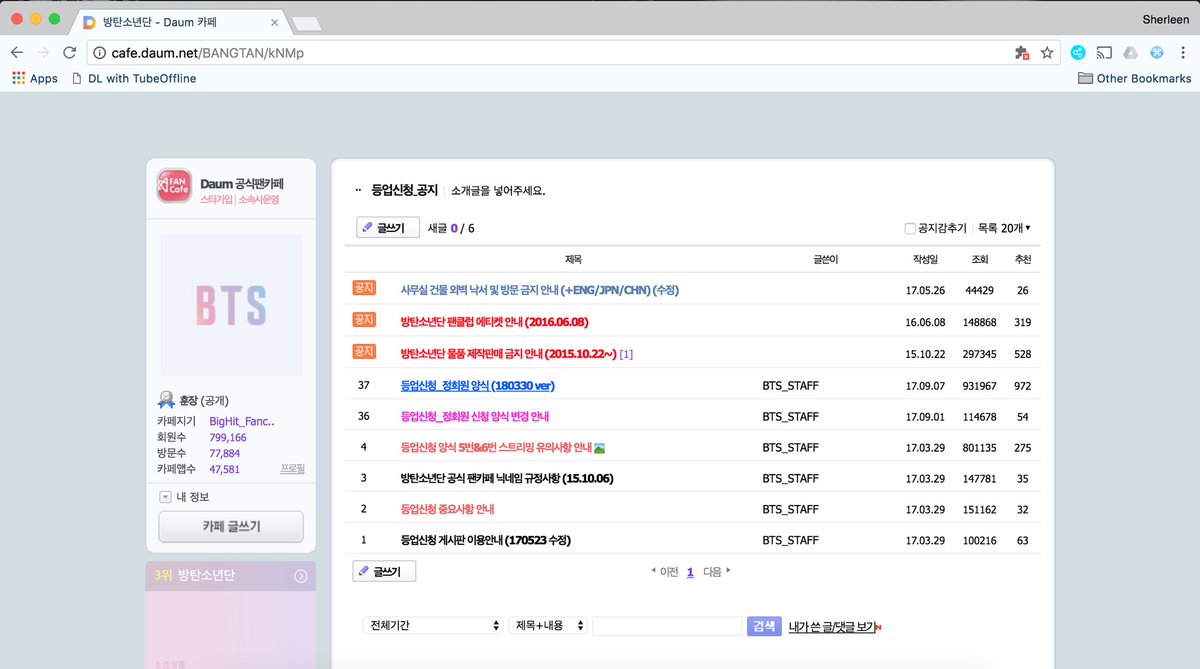Reload the page with refresh icon
This screenshot has width=1200, height=669.
coord(69,52)
